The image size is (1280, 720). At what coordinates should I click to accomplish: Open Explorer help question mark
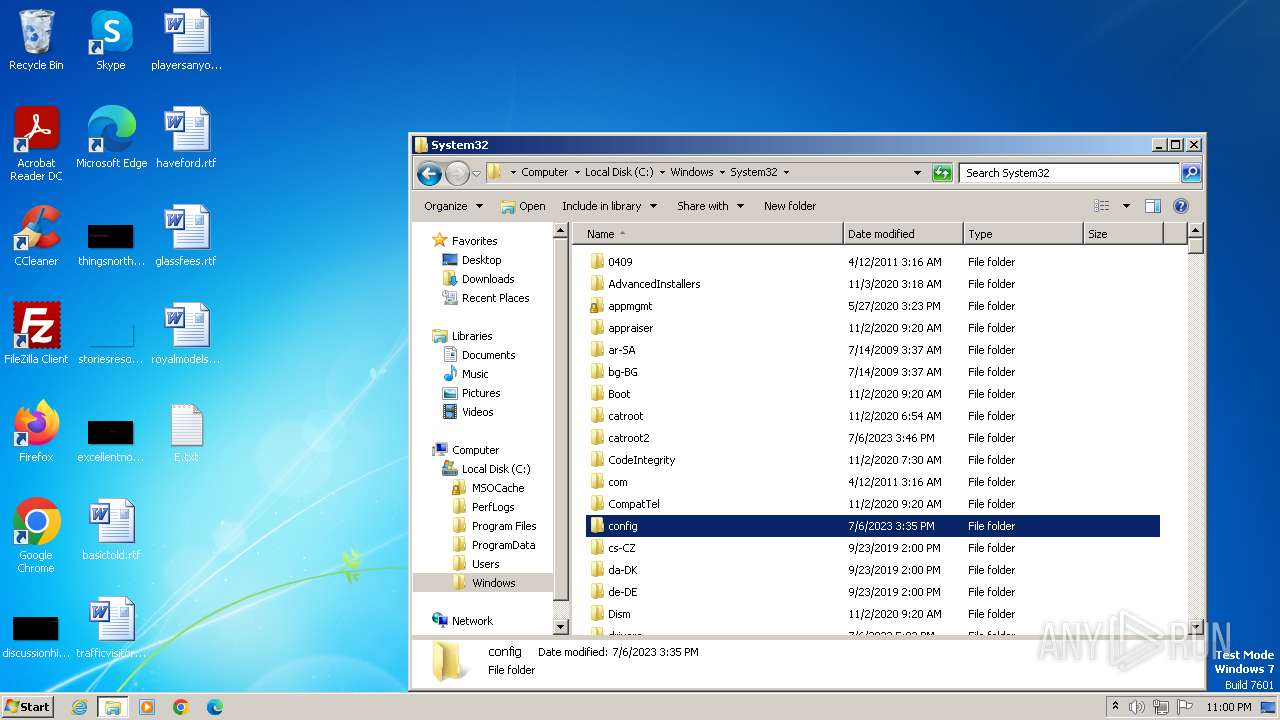(x=1180, y=206)
